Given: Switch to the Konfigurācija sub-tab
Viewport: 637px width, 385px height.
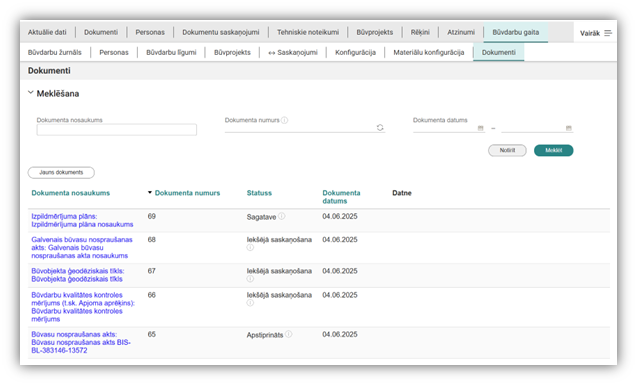Looking at the screenshot, I should click(x=355, y=52).
